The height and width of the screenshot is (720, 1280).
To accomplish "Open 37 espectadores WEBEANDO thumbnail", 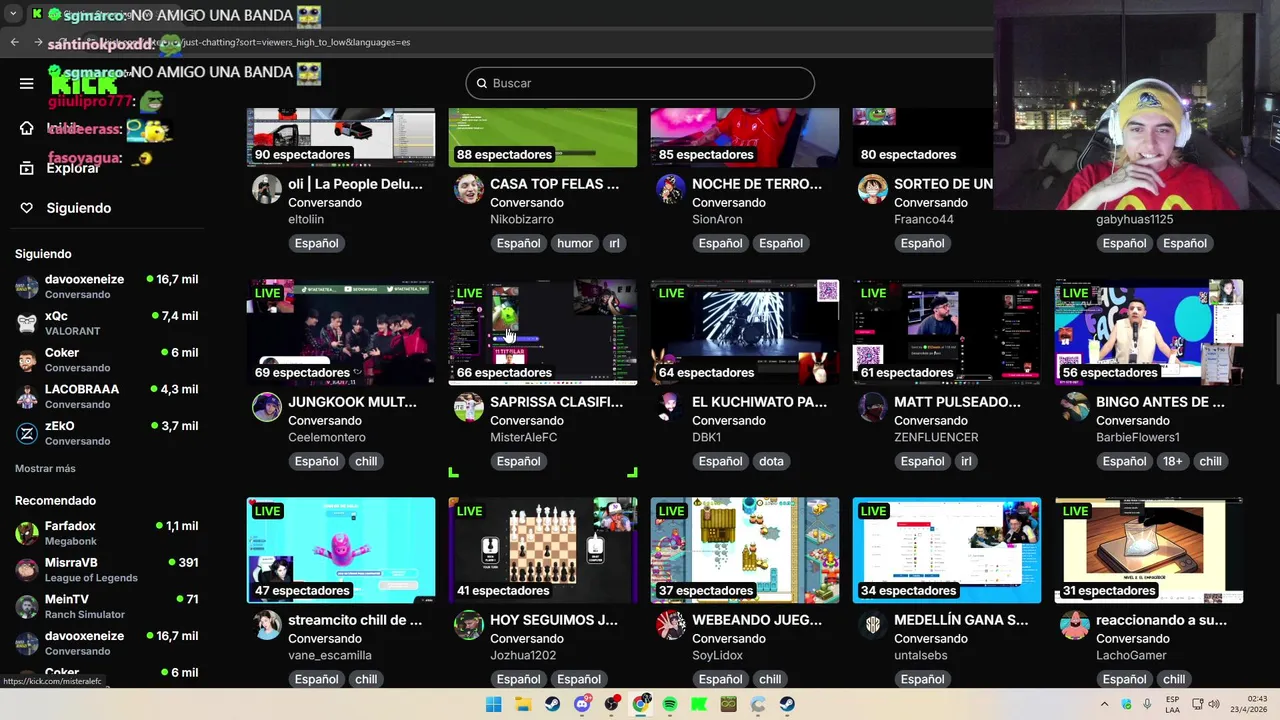I will point(745,550).
